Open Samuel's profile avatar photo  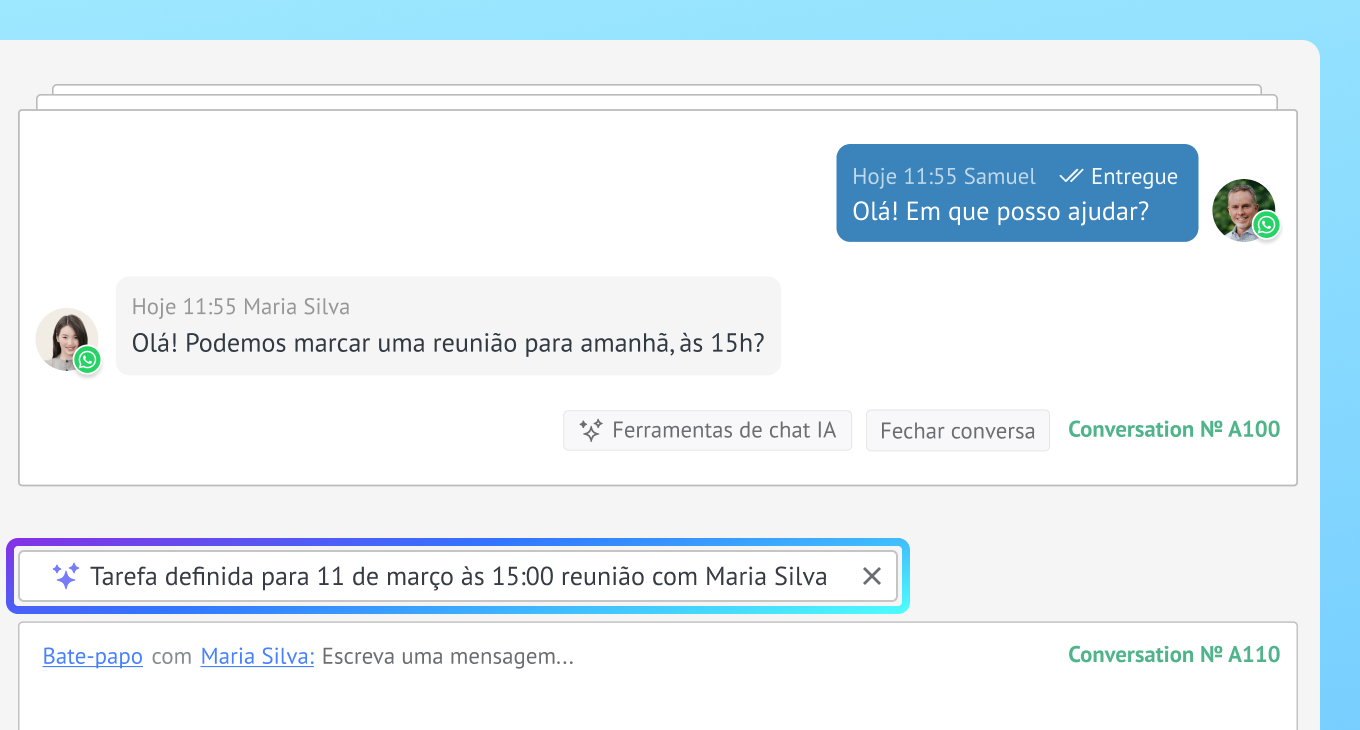[x=1243, y=210]
